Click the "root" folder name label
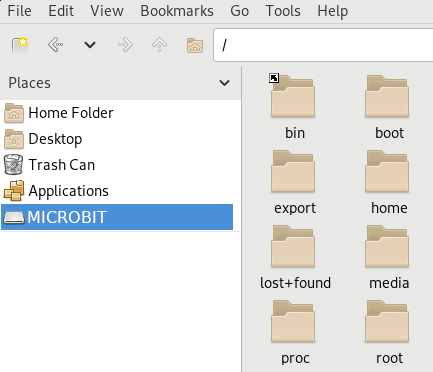This screenshot has width=433, height=372. [389, 358]
